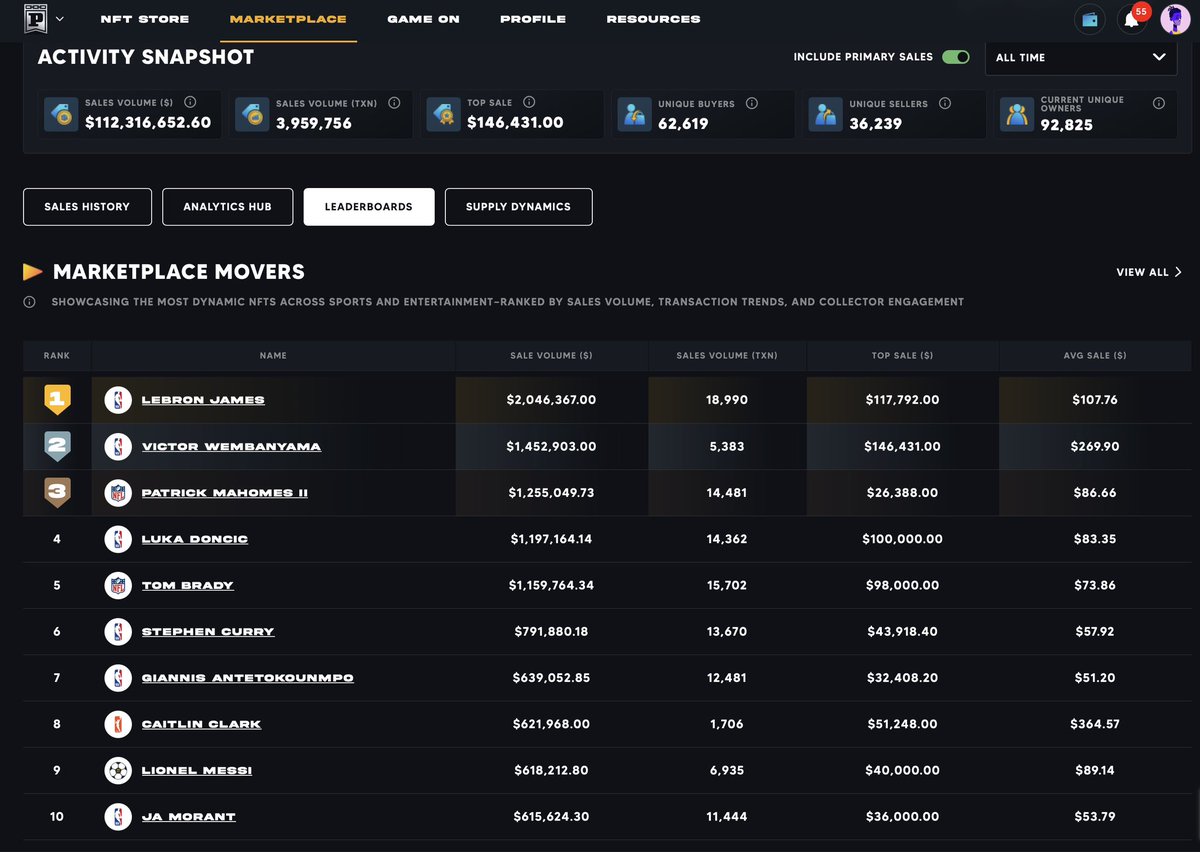Screen dimensions: 1200x852
Task: Click the rank 1 gold badge
Action: pos(57,400)
